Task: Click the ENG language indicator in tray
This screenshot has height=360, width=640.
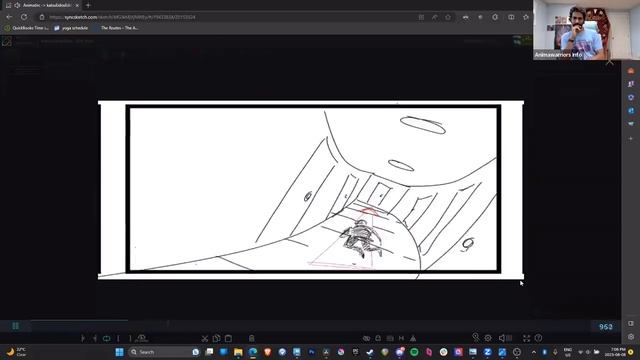Action: click(568, 352)
